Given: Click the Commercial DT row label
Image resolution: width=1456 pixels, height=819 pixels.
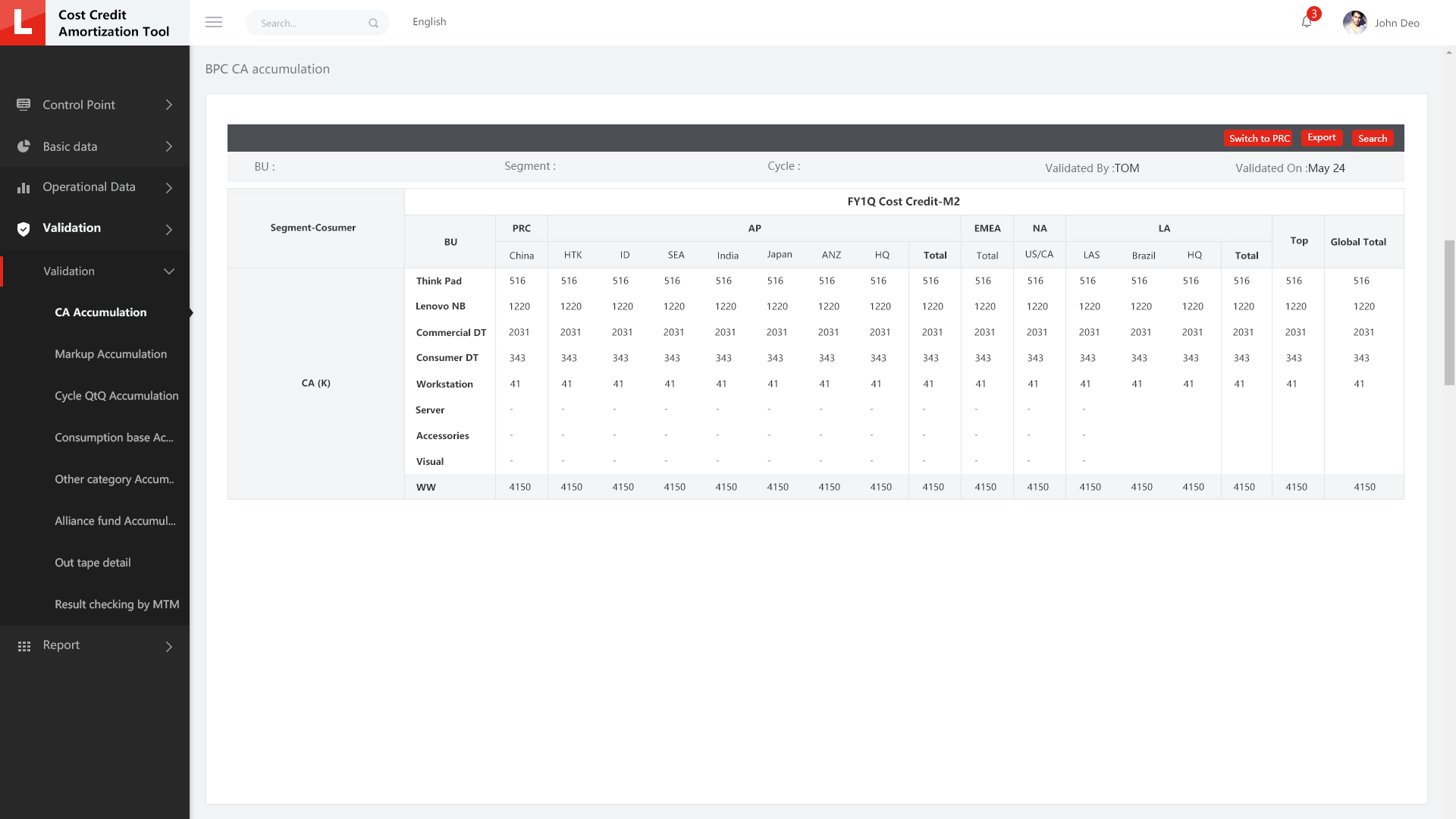Looking at the screenshot, I should tap(450, 332).
